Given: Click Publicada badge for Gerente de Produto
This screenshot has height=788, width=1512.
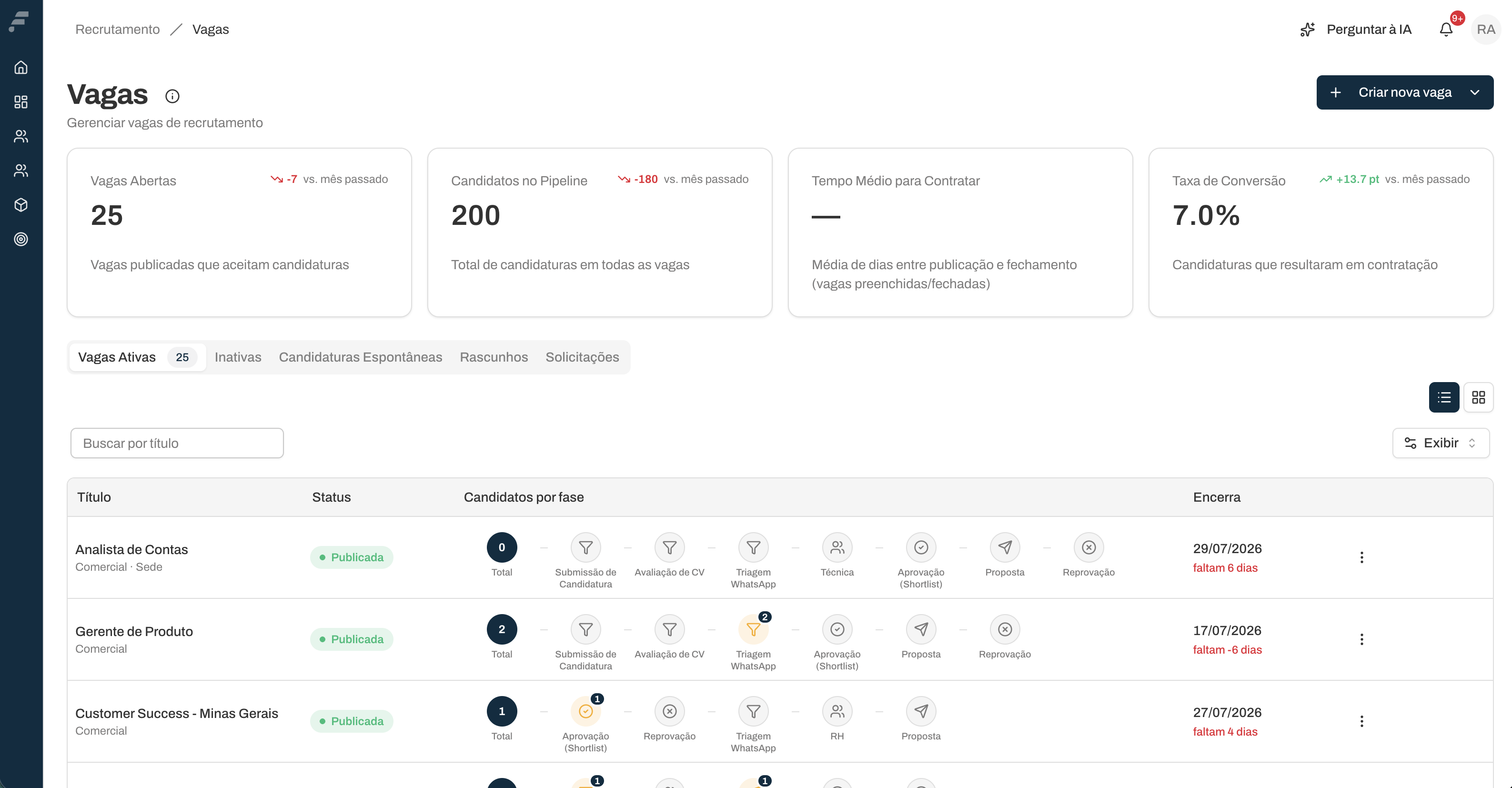Looking at the screenshot, I should pos(352,639).
